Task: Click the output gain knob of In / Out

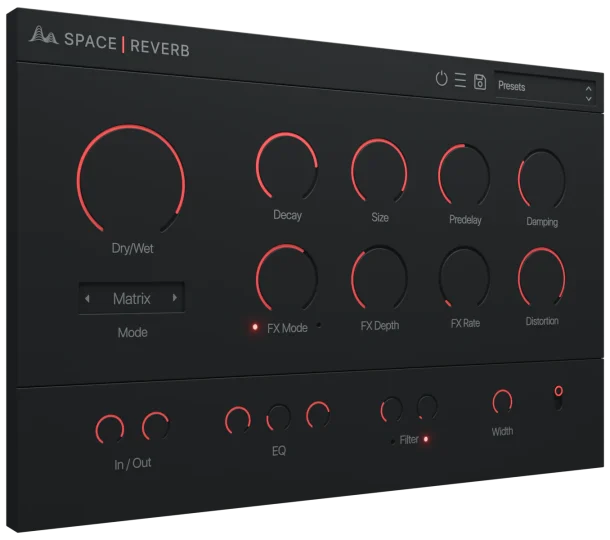Action: [156, 426]
